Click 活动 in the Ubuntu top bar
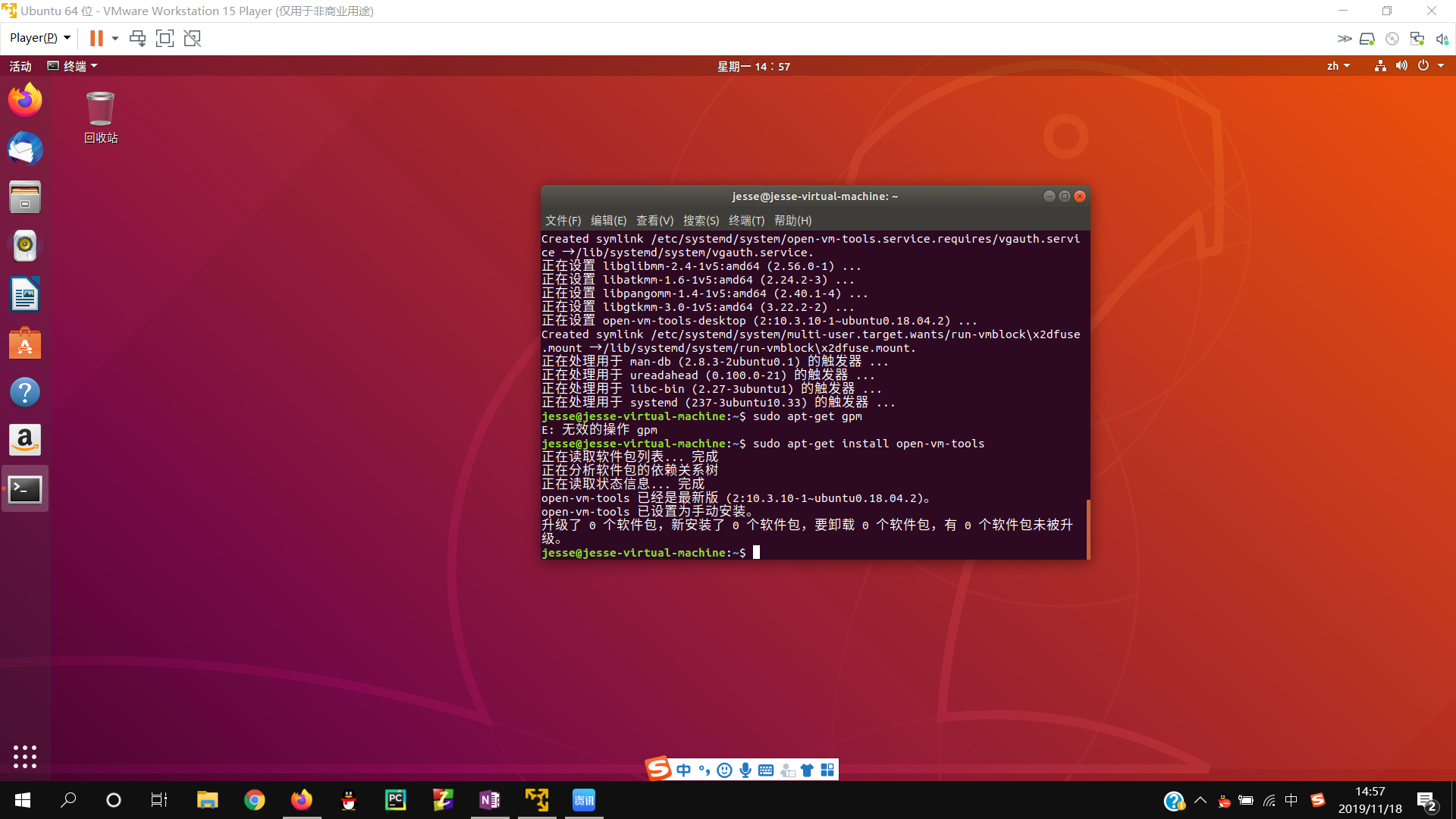This screenshot has width=1456, height=819. [20, 66]
